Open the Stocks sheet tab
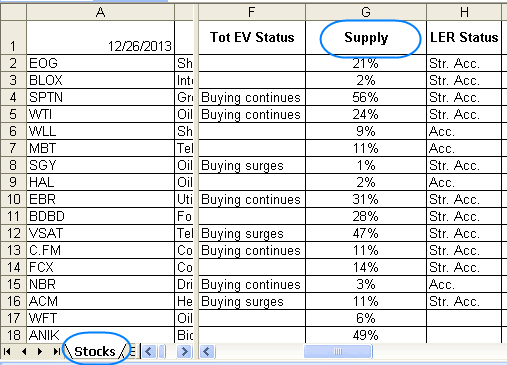 coord(95,351)
